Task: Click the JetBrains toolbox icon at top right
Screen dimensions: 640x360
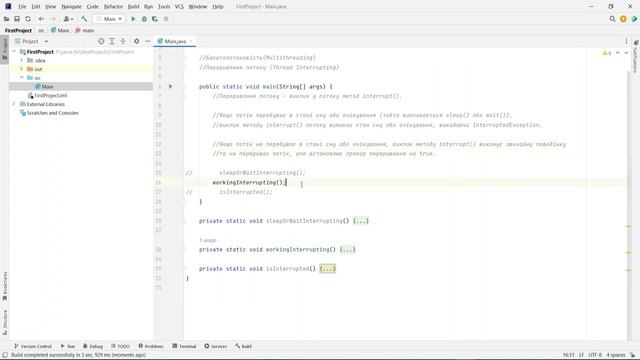Action: (x=634, y=19)
